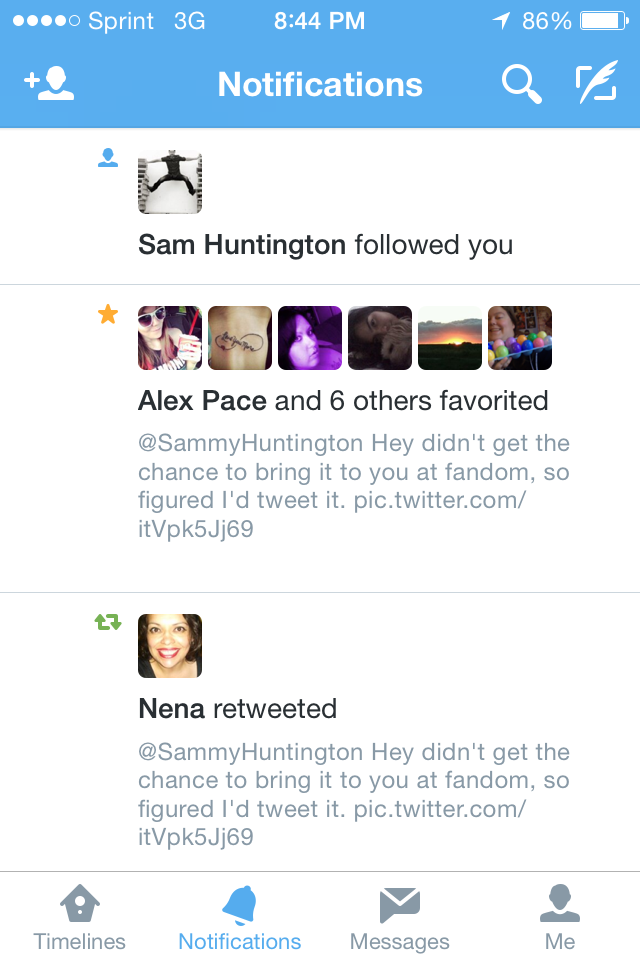Open Alex Pace's name link
This screenshot has width=640, height=960.
pos(202,401)
